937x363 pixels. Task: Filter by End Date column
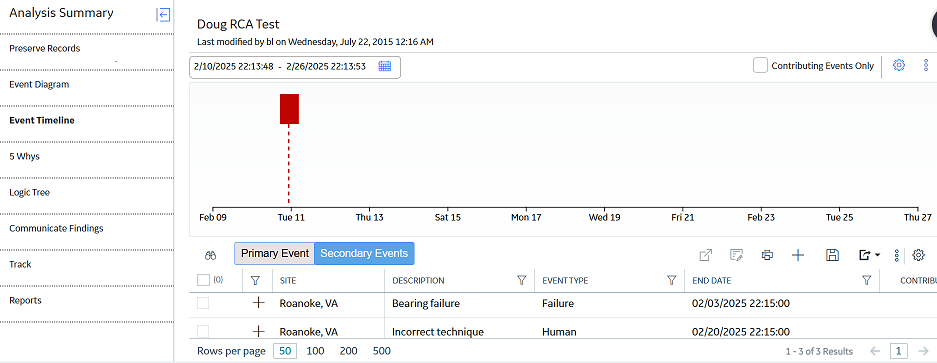point(866,280)
